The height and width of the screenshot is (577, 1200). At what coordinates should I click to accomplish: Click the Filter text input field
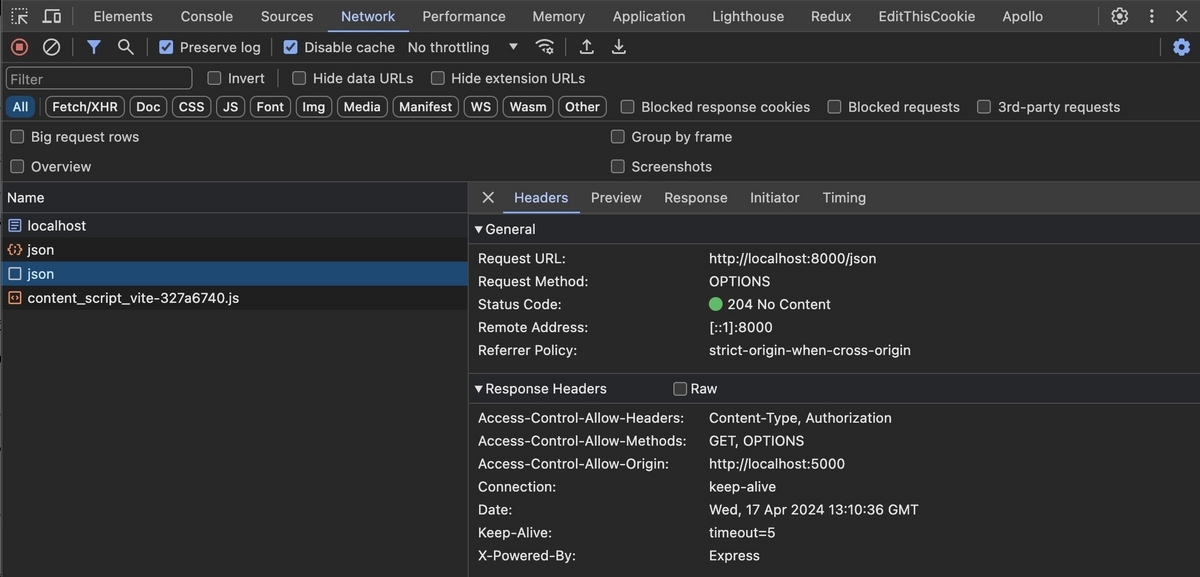(x=99, y=78)
